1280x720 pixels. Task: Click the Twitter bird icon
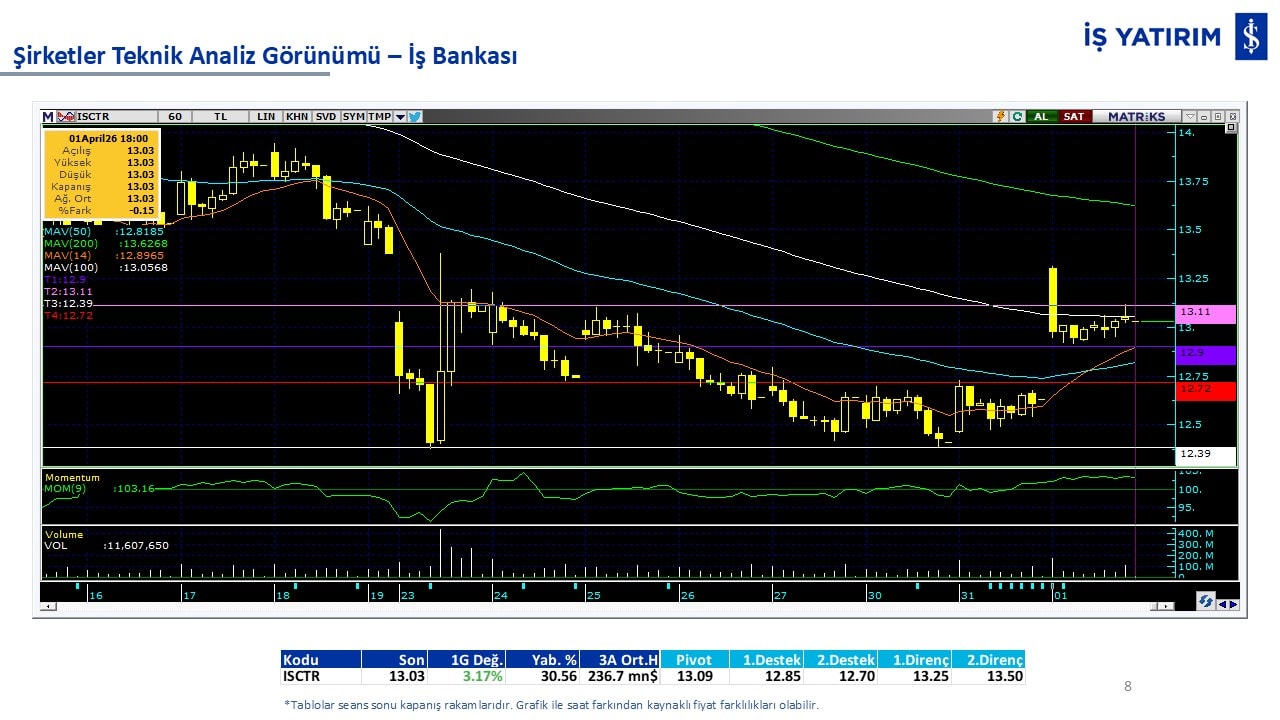(415, 117)
